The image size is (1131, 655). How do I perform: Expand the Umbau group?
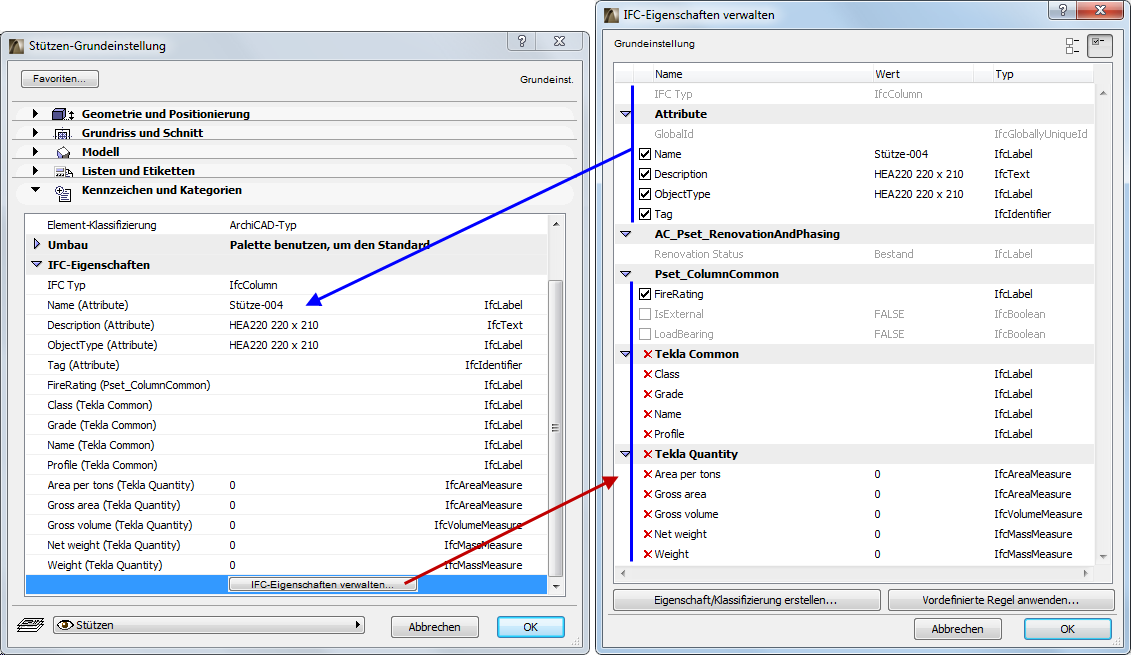pos(37,245)
